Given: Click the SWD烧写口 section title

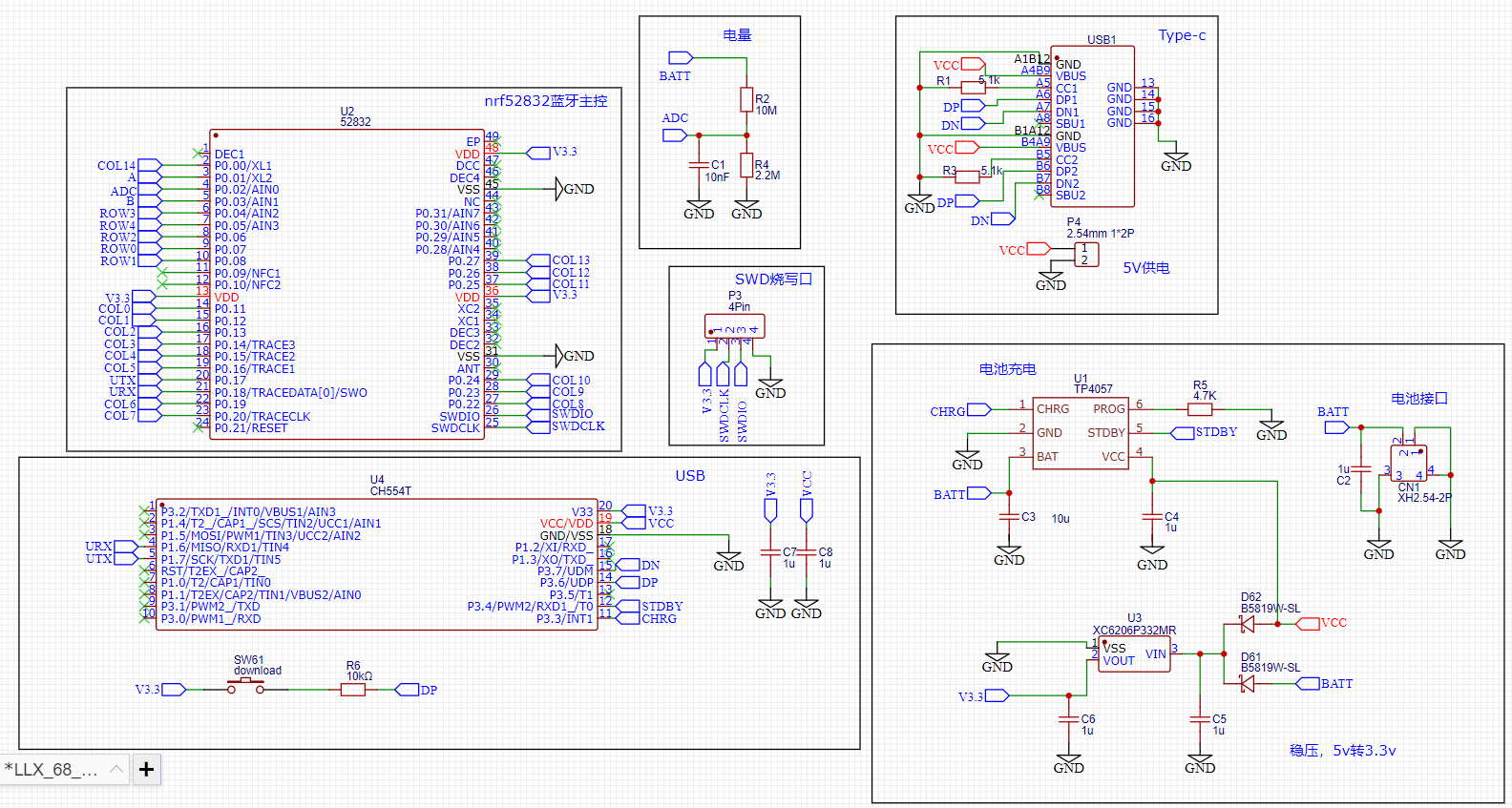Looking at the screenshot, I should coord(773,280).
